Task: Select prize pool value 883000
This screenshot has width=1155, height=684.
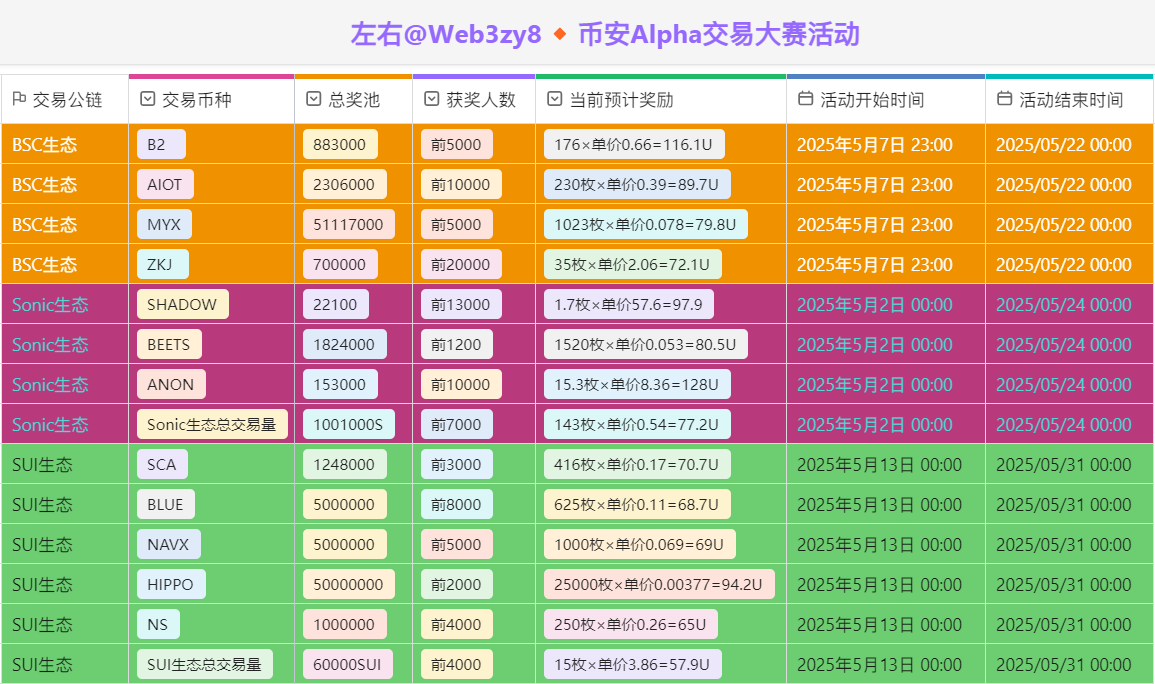Action: pyautogui.click(x=340, y=144)
